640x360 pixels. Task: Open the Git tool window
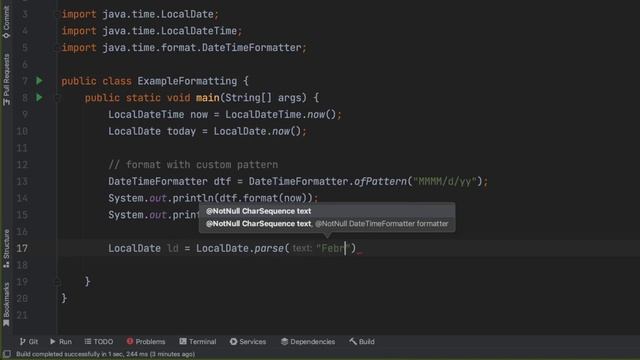coord(29,342)
